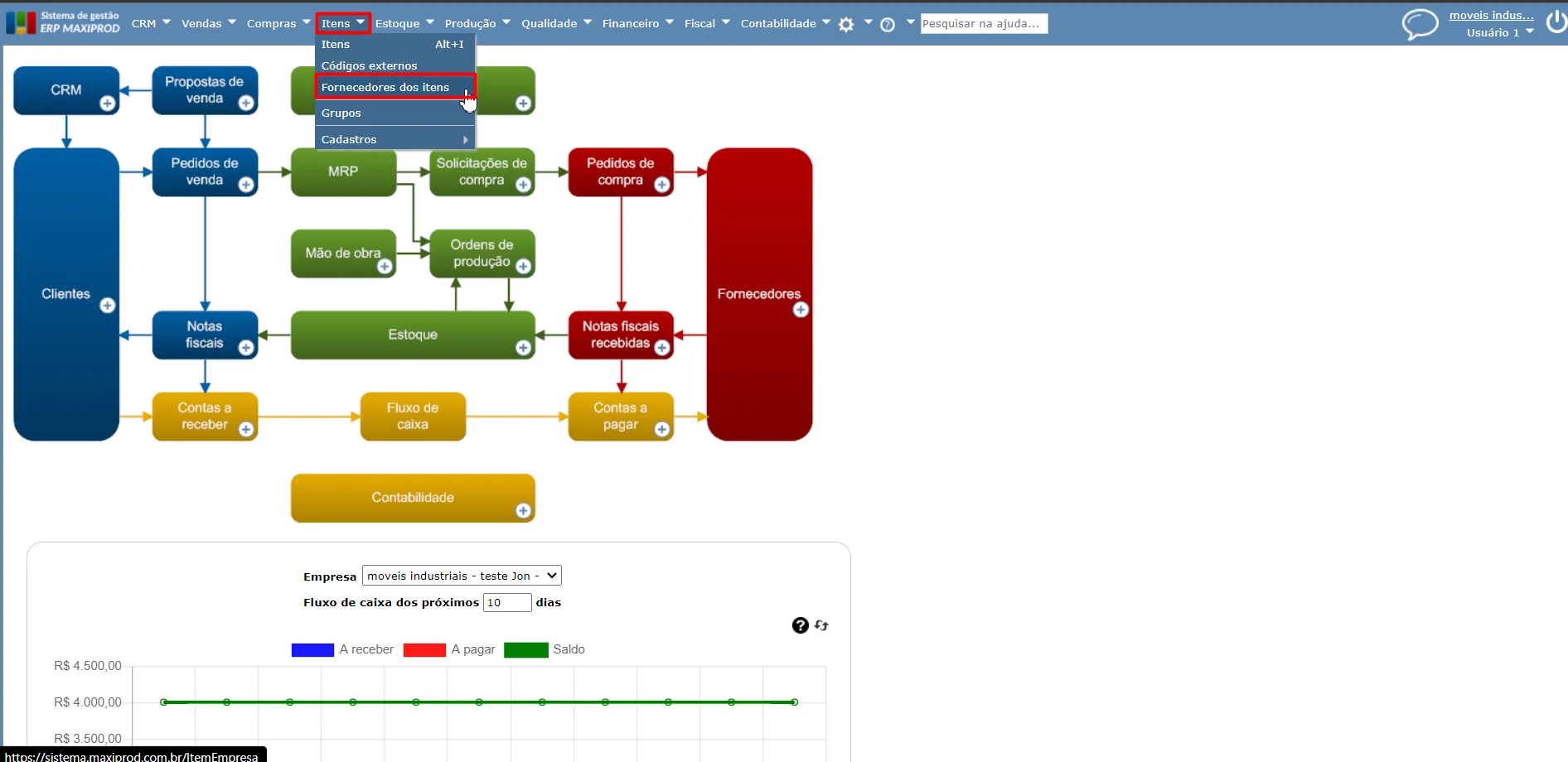The width and height of the screenshot is (1568, 762).
Task: Open the Estoque green block
Action: point(413,335)
